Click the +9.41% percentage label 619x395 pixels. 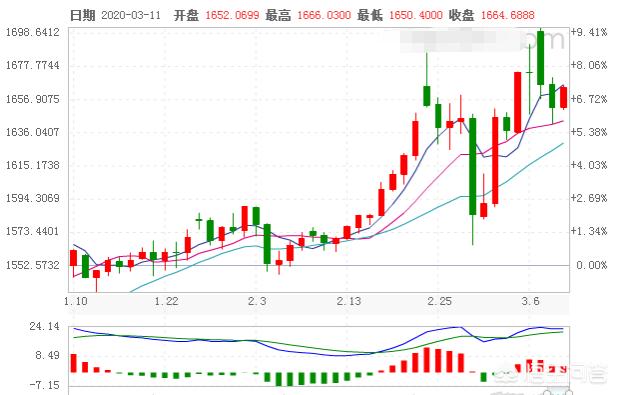click(589, 32)
